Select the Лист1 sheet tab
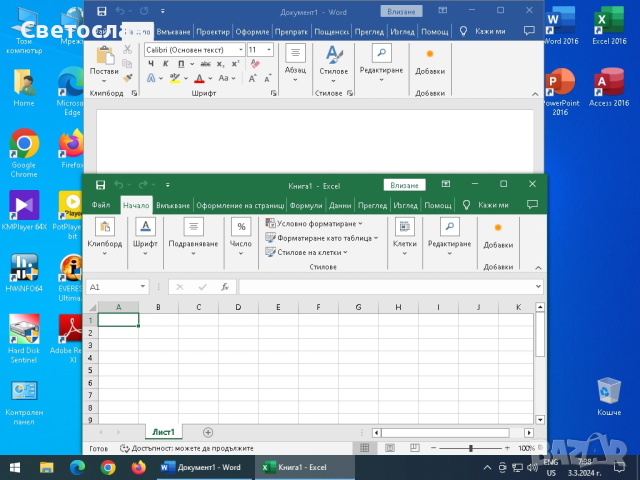 click(x=162, y=432)
